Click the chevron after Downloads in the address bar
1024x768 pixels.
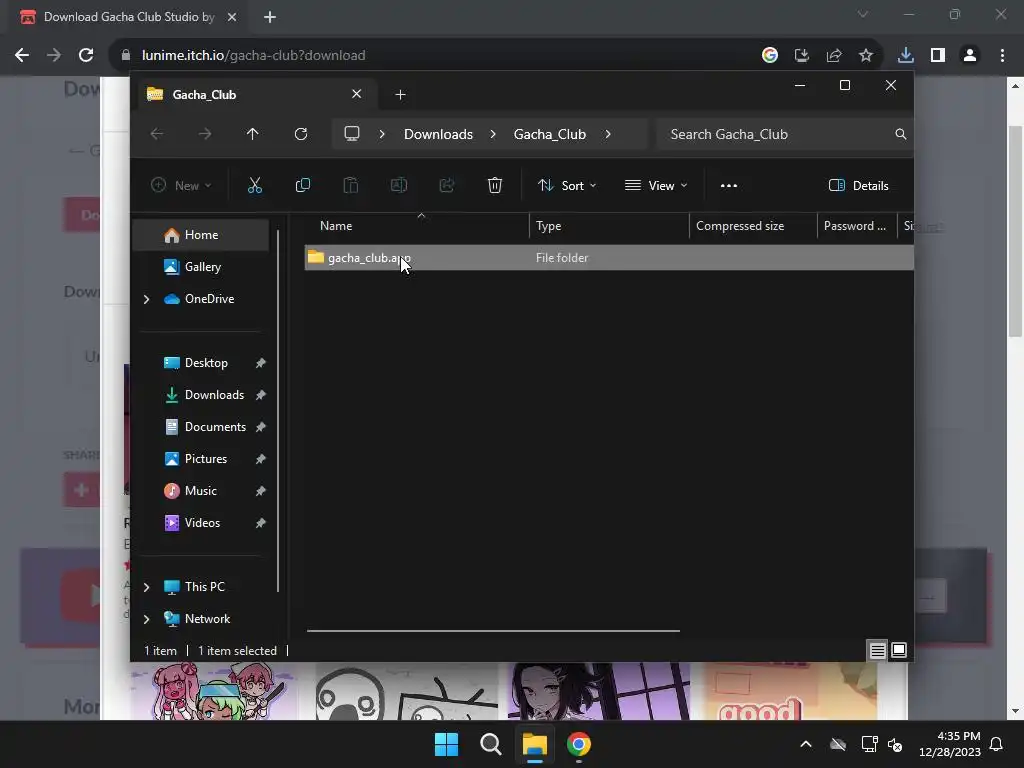pyautogui.click(x=493, y=134)
